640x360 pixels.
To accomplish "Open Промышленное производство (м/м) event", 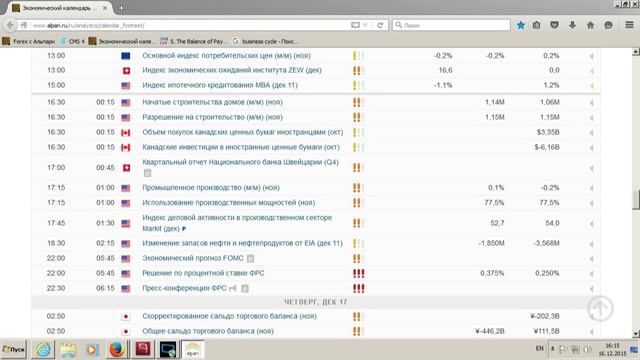I will point(211,188).
